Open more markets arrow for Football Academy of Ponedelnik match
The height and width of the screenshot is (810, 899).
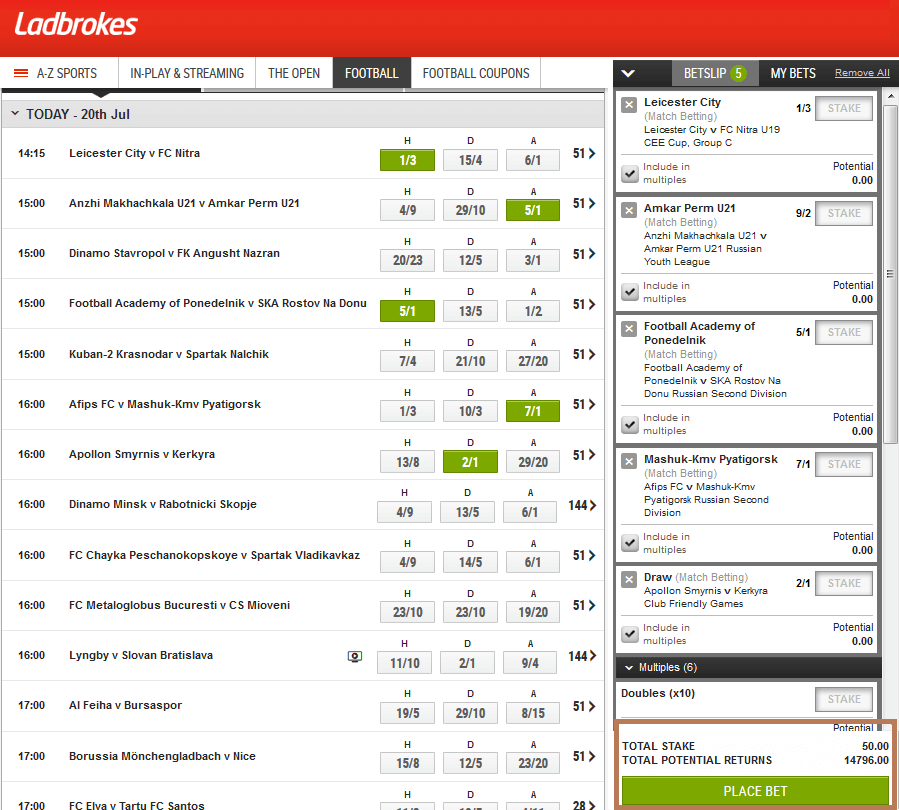[x=592, y=304]
